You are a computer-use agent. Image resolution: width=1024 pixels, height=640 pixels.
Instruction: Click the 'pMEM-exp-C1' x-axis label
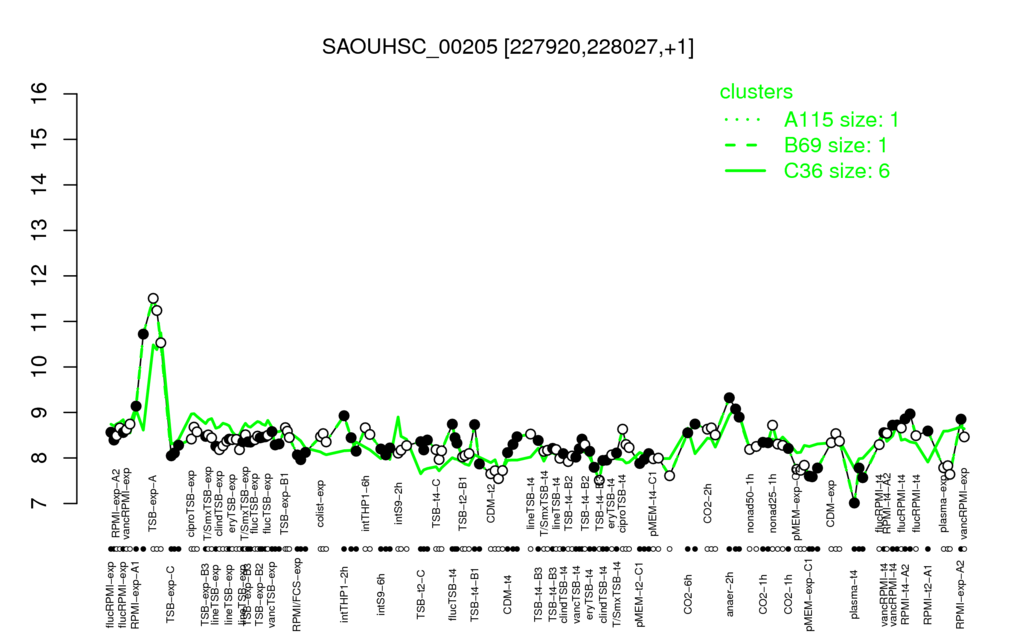pos(810,594)
